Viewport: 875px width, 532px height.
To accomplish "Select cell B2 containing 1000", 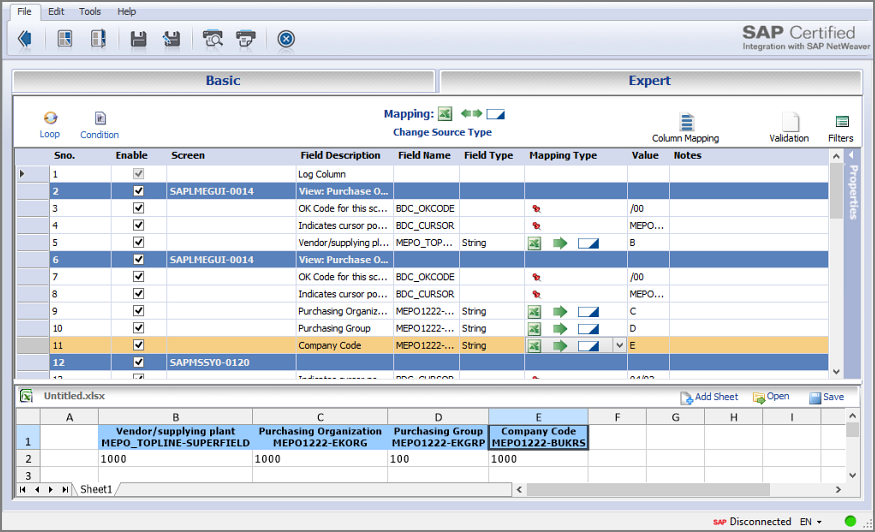I will [x=175, y=459].
